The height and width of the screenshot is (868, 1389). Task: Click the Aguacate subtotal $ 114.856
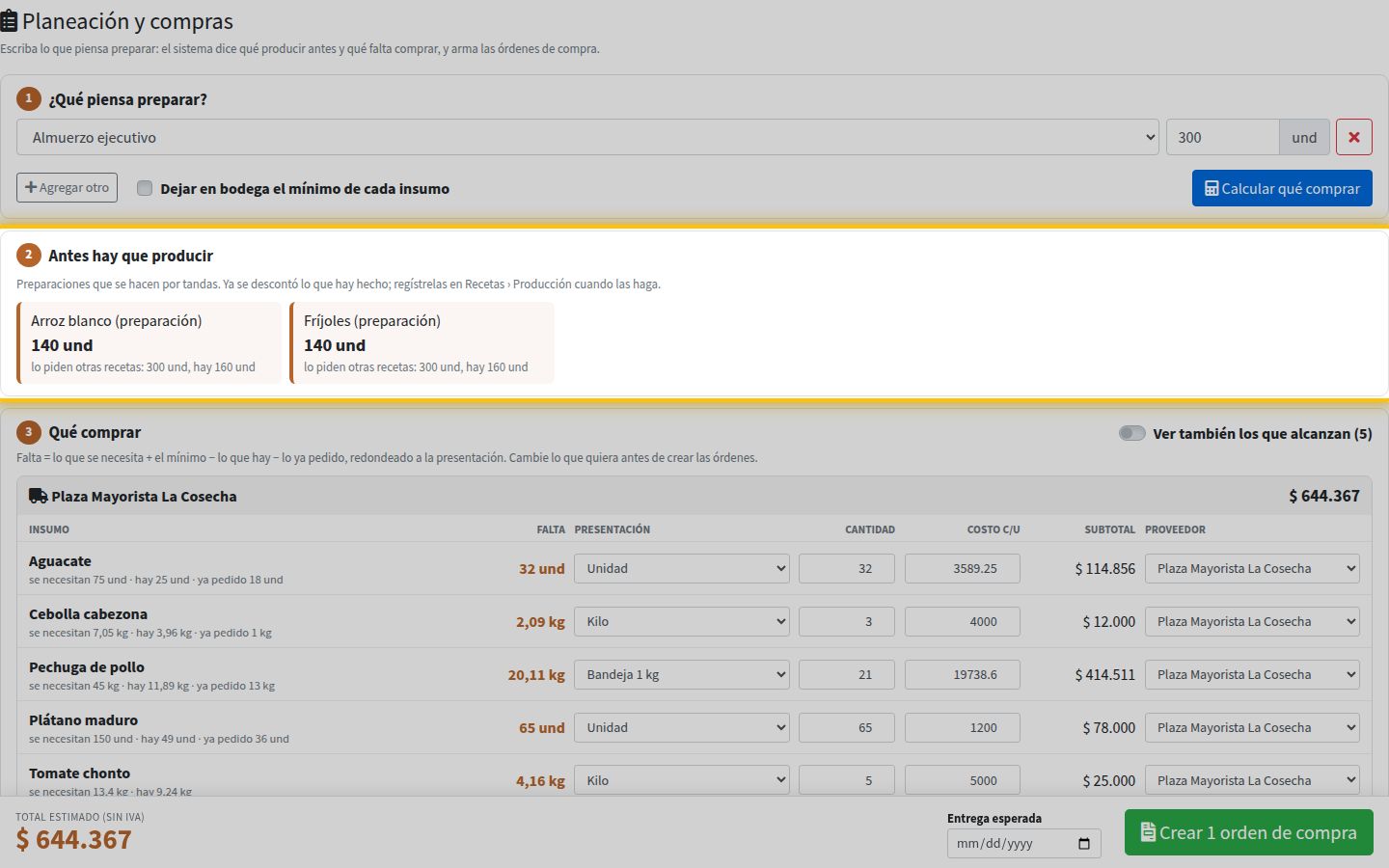pos(1104,569)
